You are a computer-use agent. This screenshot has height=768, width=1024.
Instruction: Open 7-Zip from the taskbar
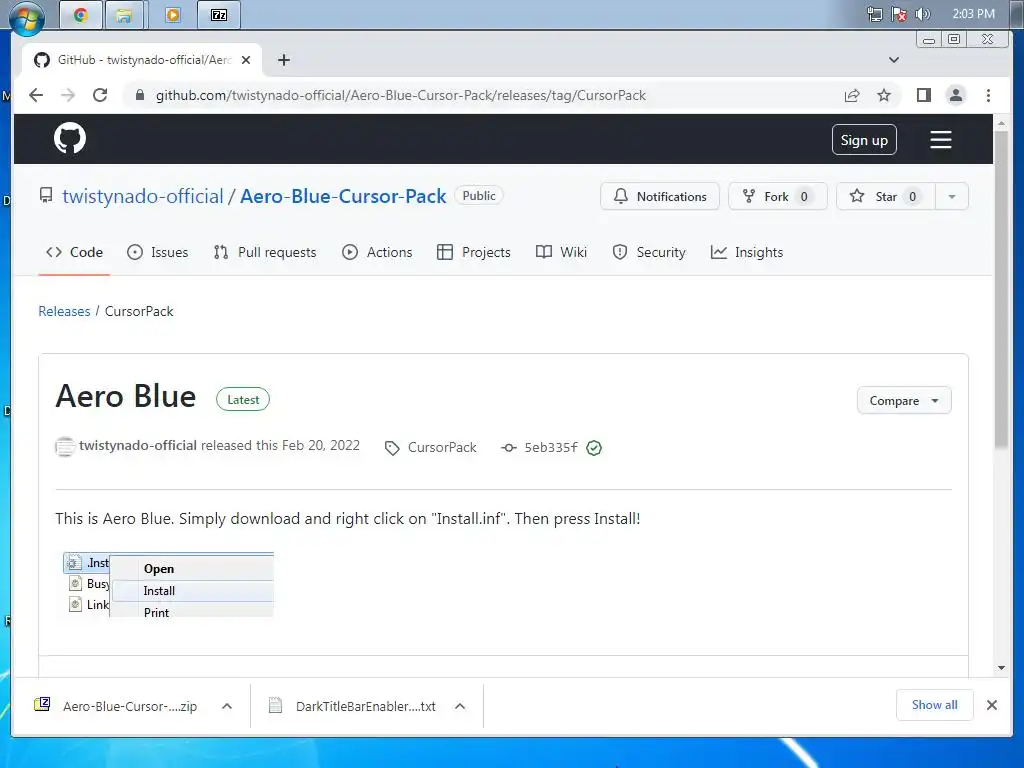(x=219, y=15)
